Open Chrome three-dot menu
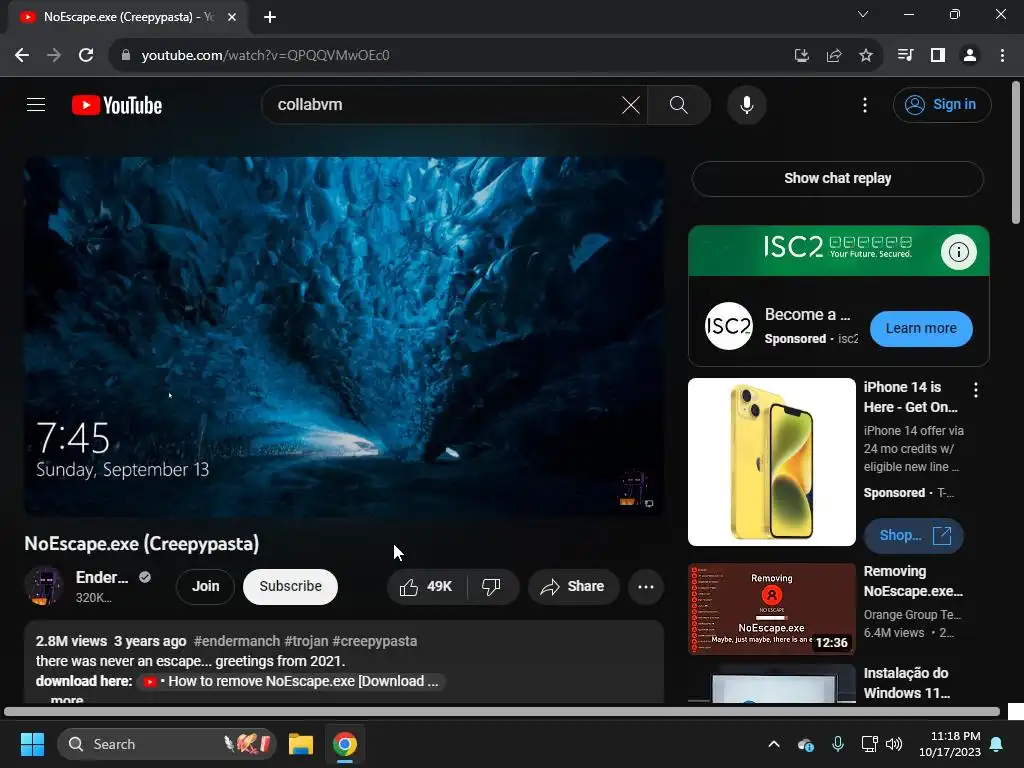The image size is (1024, 768). 1002,55
